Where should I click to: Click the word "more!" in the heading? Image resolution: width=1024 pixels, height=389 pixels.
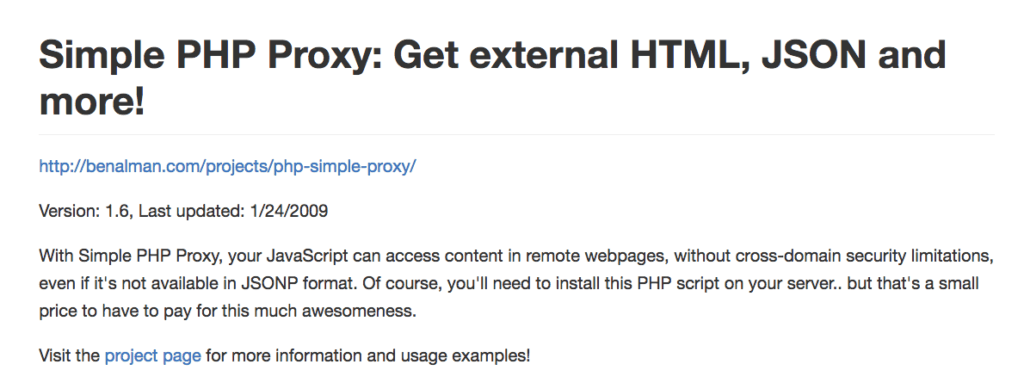point(91,102)
